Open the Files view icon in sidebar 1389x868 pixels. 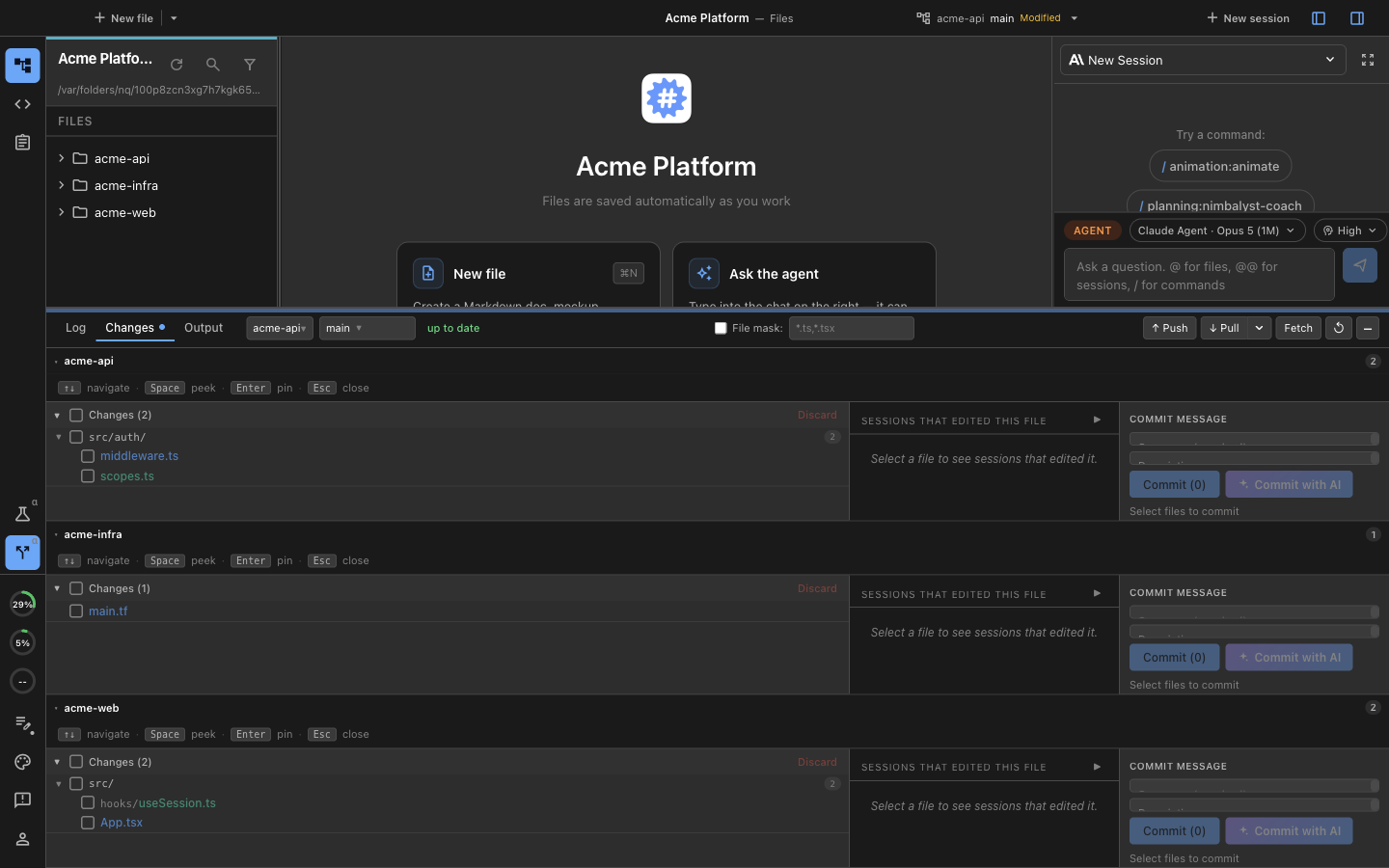[x=22, y=66]
